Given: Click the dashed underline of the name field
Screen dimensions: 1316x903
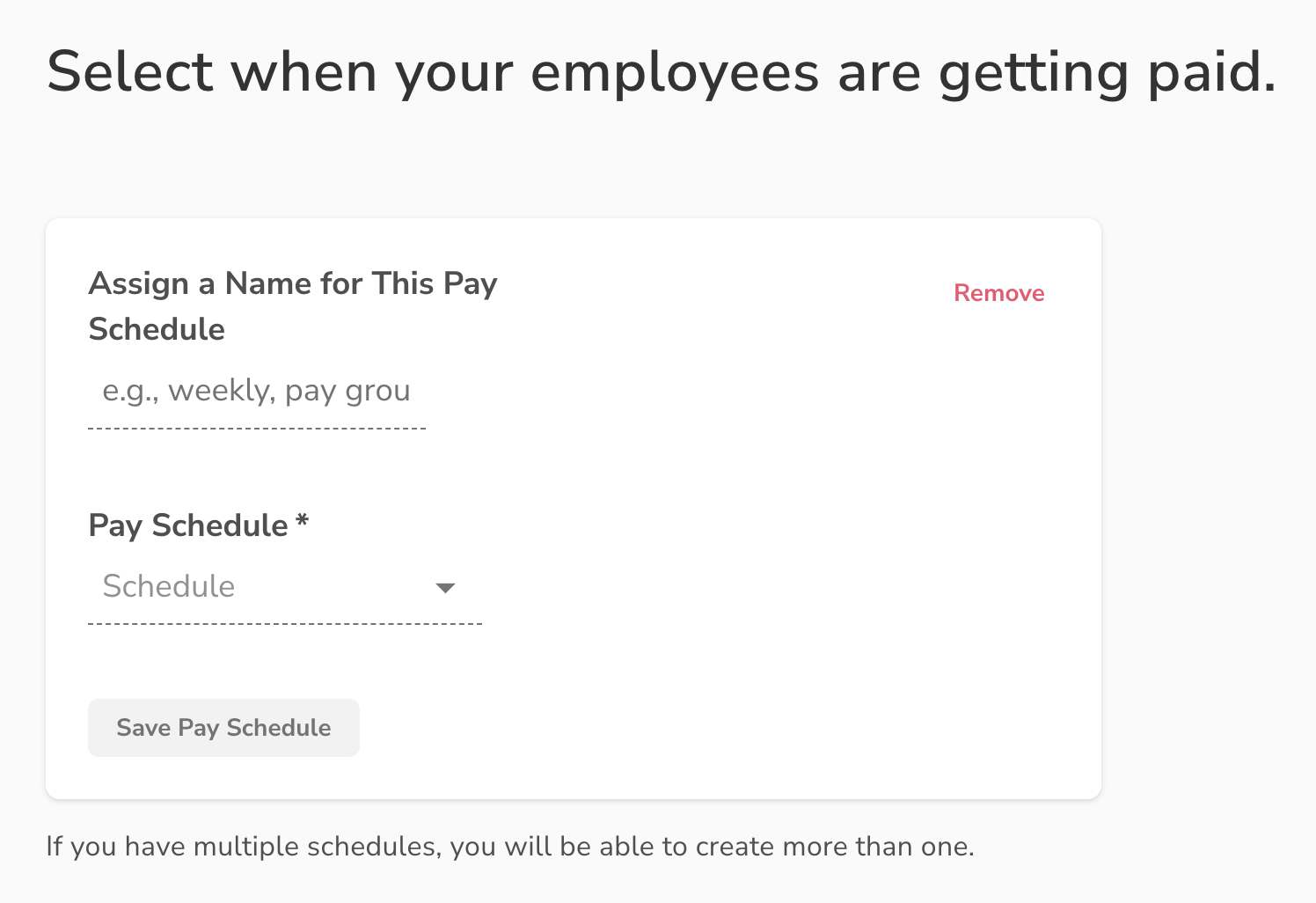Looking at the screenshot, I should [x=257, y=429].
